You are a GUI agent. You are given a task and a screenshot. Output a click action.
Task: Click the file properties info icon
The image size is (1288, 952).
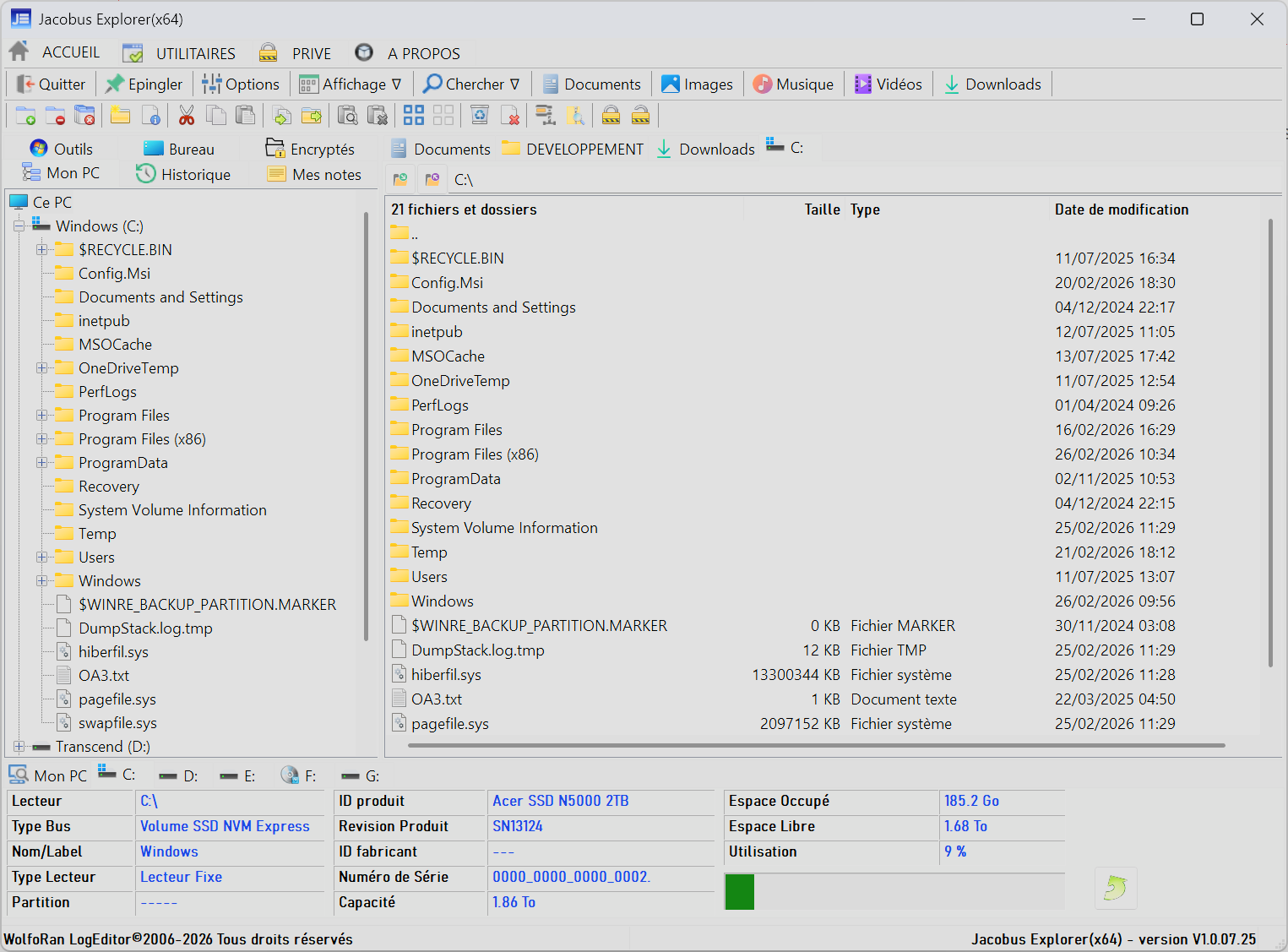(151, 115)
